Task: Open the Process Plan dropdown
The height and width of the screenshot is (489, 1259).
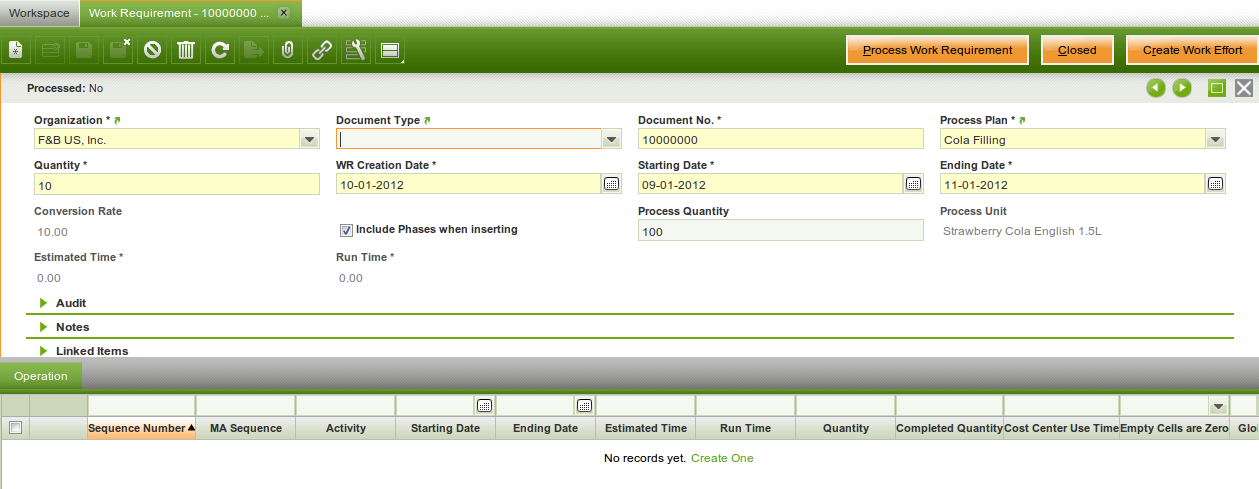Action: click(x=1215, y=140)
